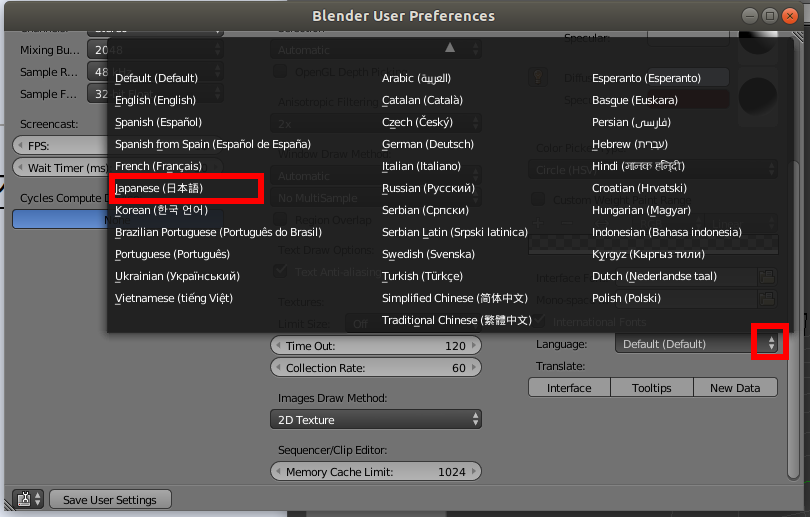Click the Time Out value field
Screen dimensions: 810x517
(x=376, y=346)
